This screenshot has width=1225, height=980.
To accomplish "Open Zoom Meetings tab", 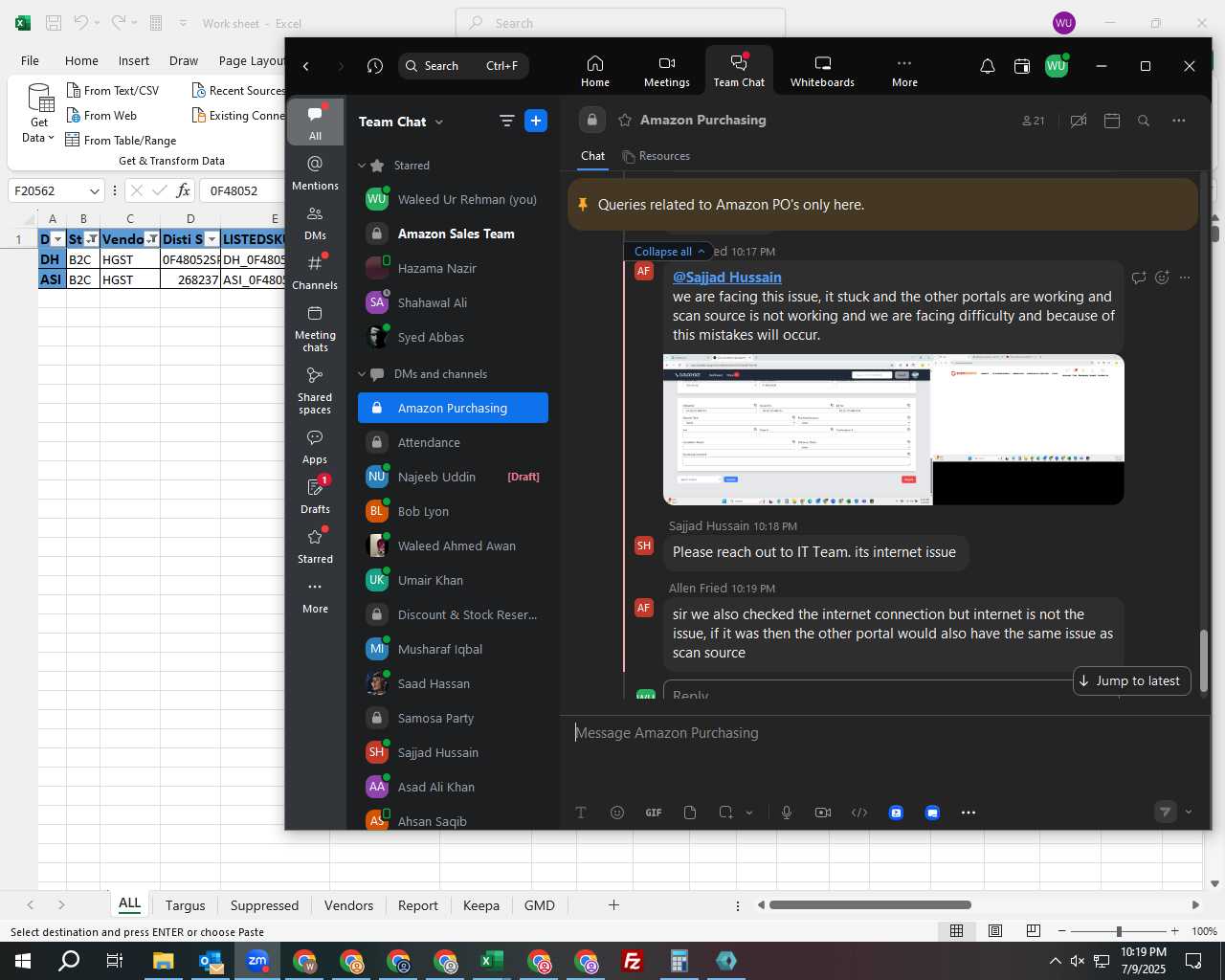I will click(667, 71).
